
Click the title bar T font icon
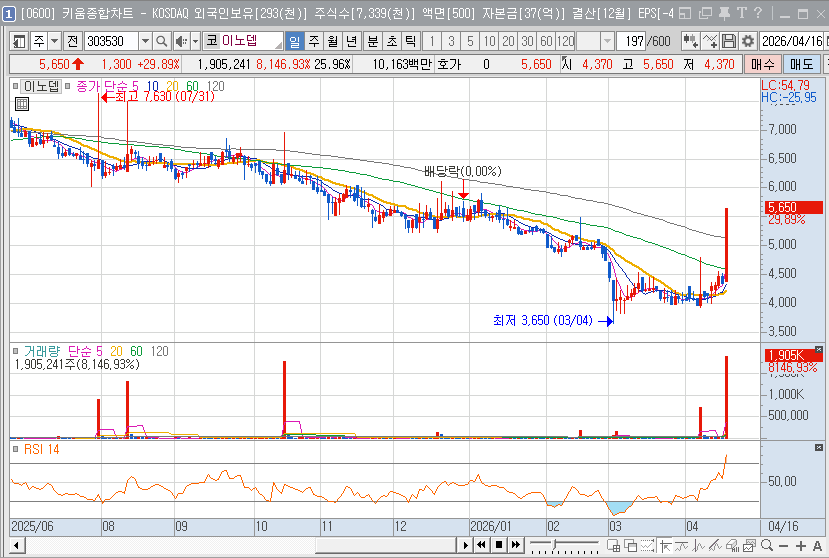click(742, 13)
